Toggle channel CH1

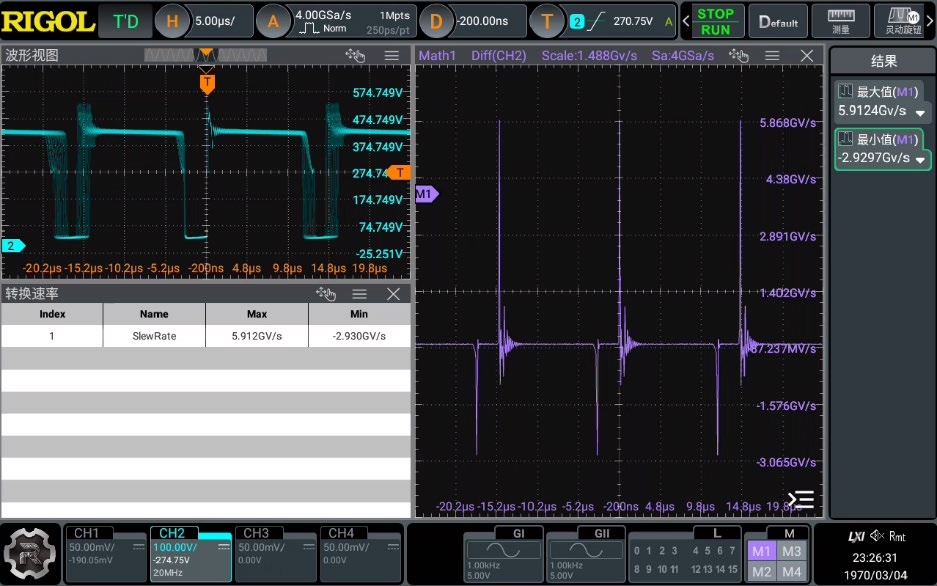tap(106, 553)
